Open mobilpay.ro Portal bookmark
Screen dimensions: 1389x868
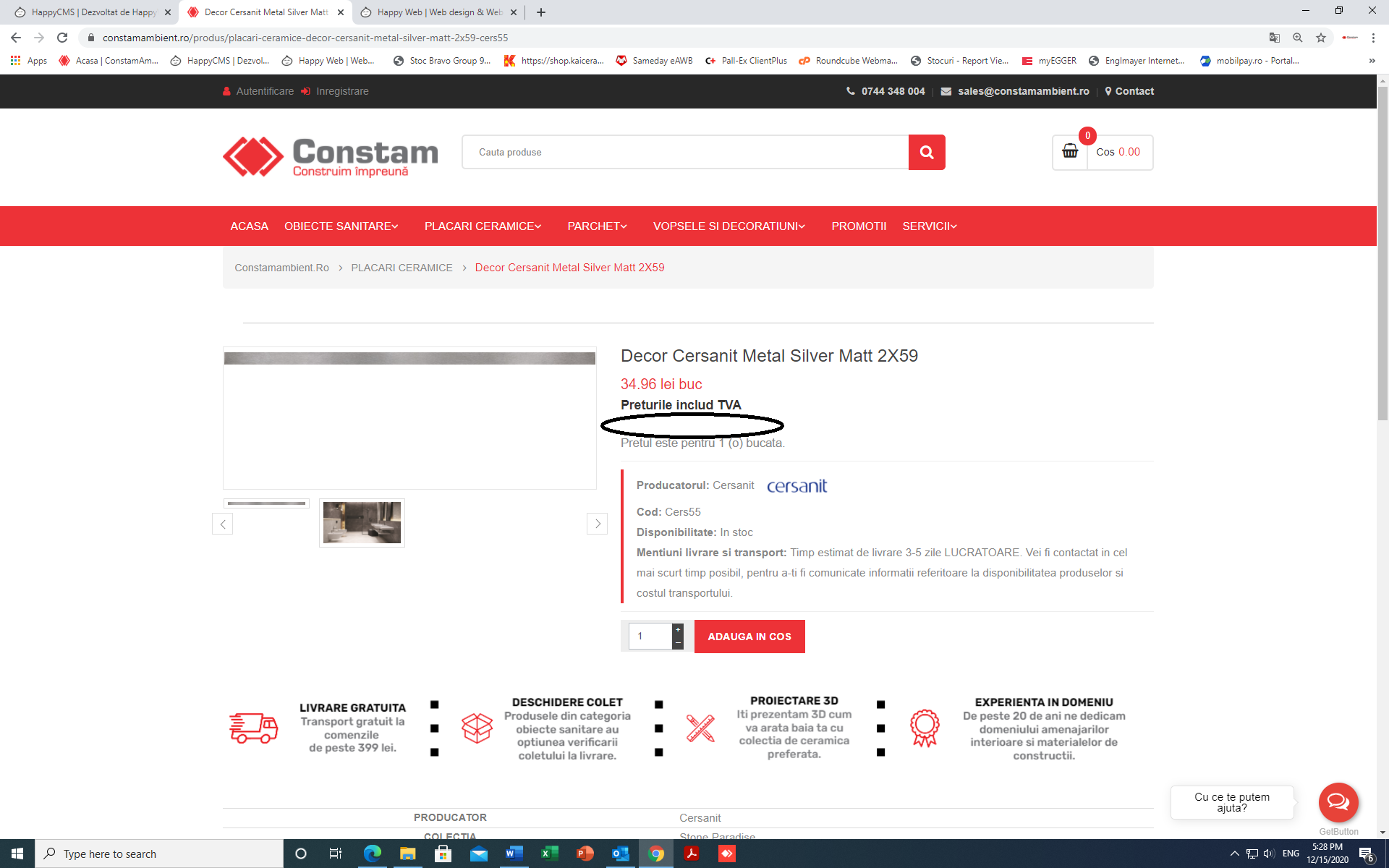tap(1249, 61)
